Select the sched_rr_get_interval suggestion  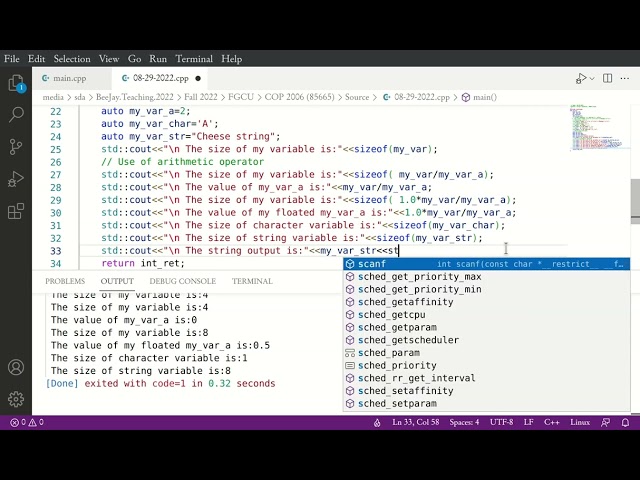point(487,378)
